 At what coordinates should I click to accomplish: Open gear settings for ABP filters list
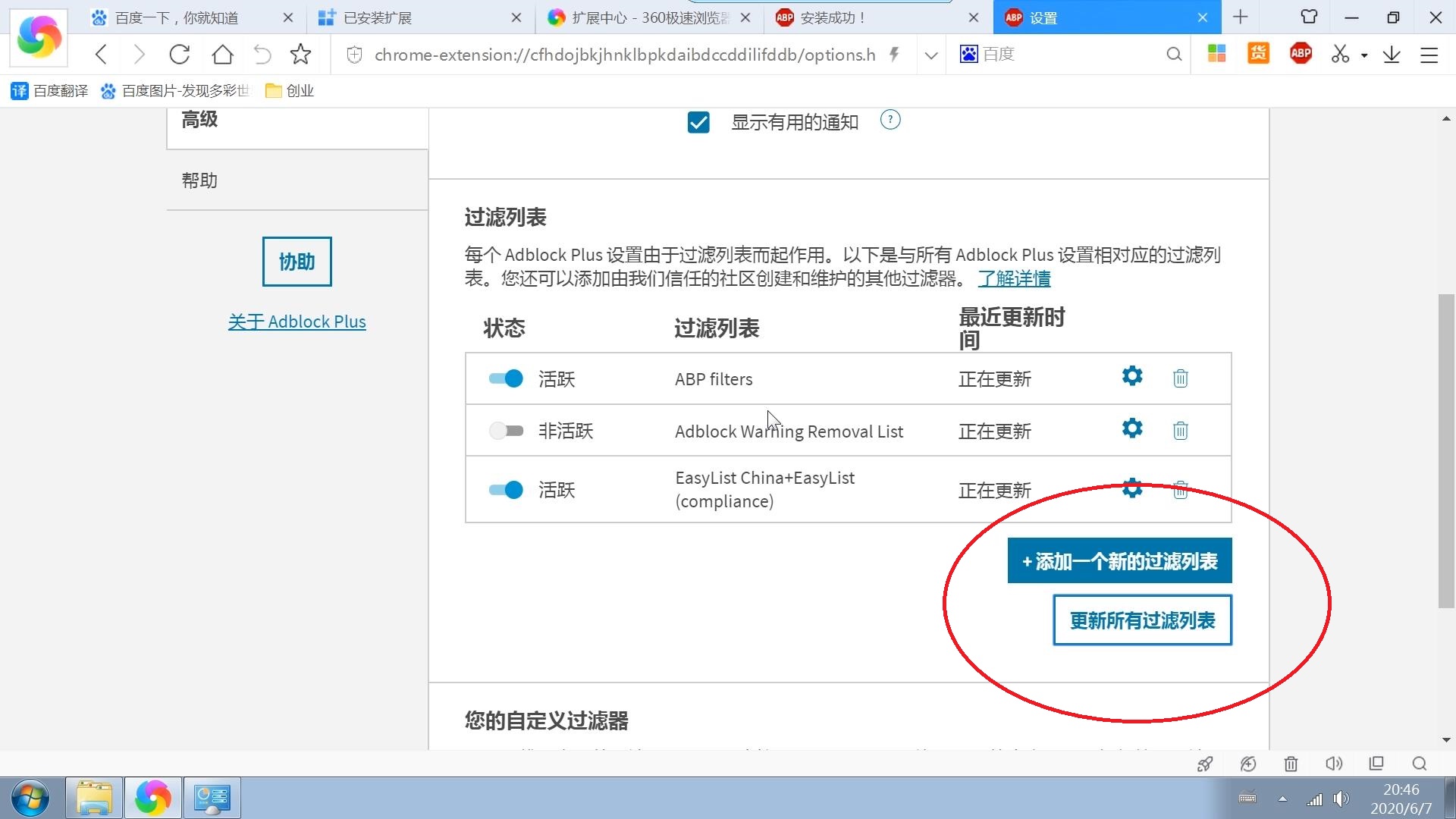click(1131, 376)
